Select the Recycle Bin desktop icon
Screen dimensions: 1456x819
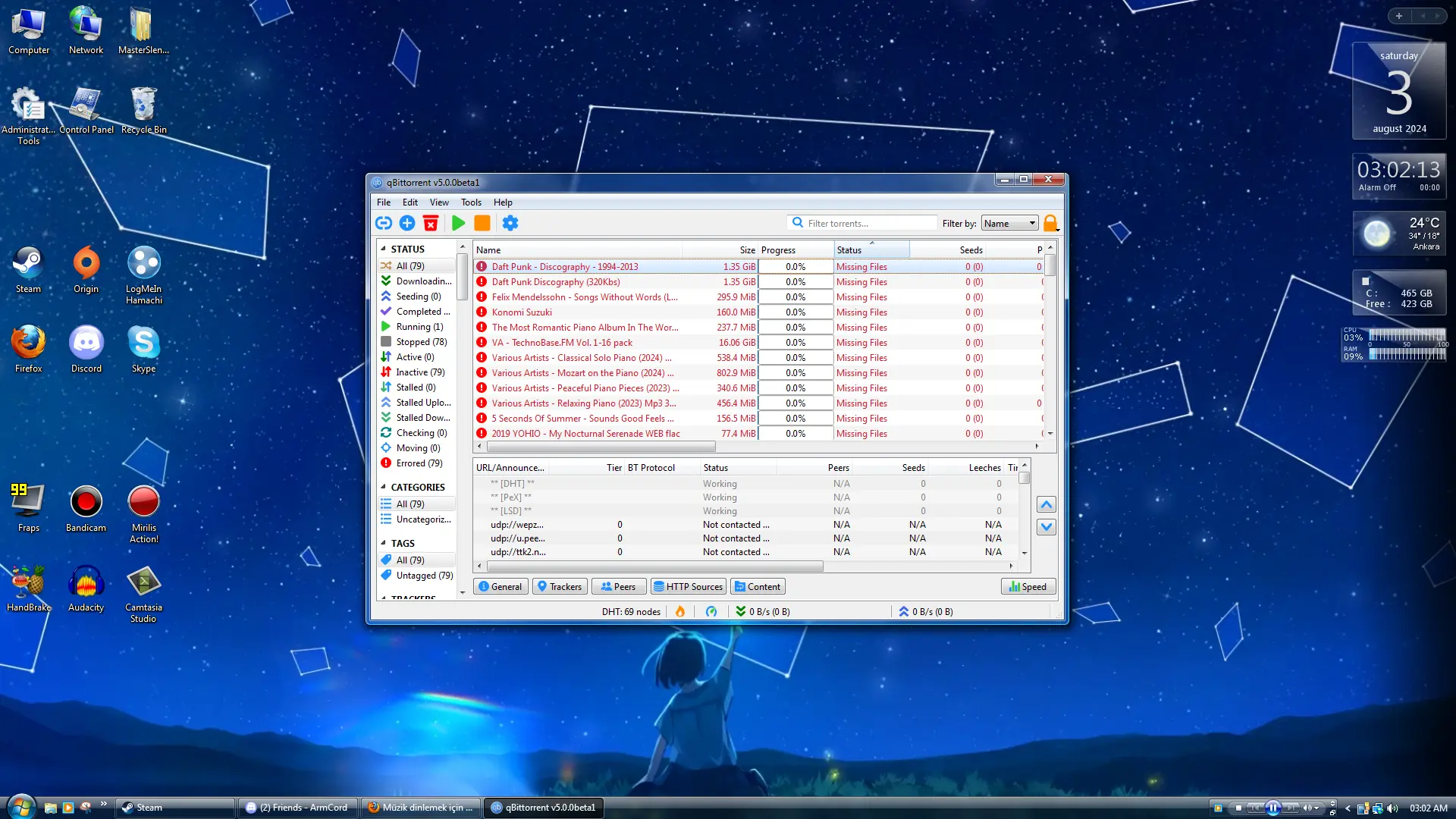click(143, 111)
